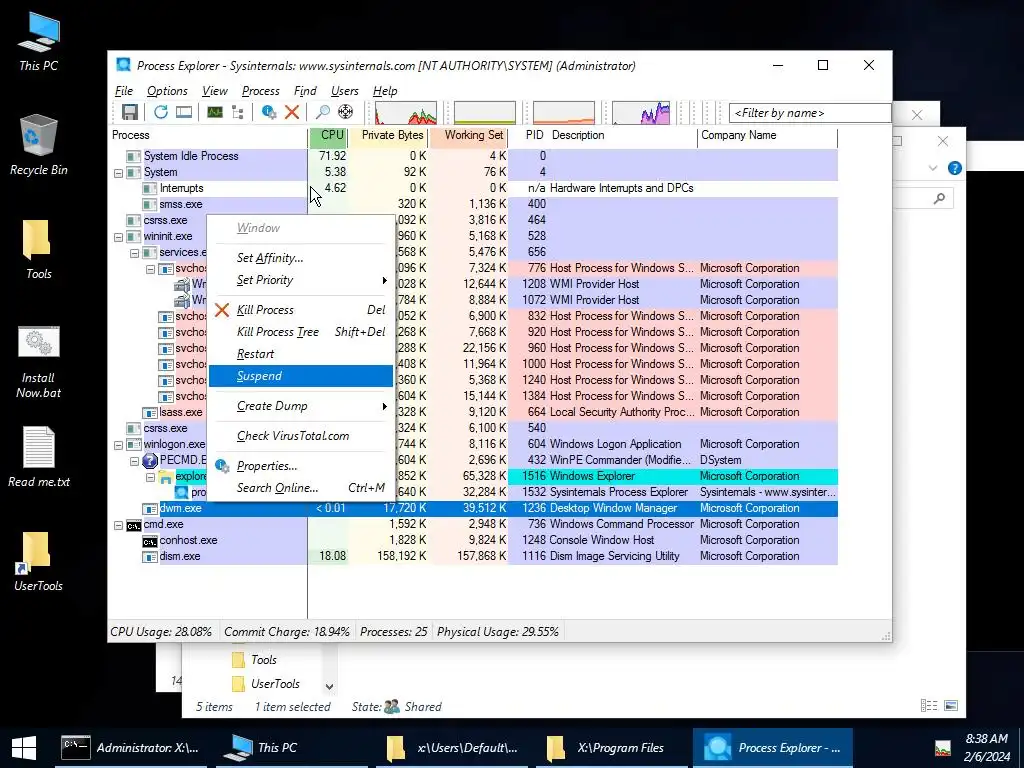Viewport: 1024px width, 768px height.
Task: Select the conhost.exe process row
Action: [473, 540]
